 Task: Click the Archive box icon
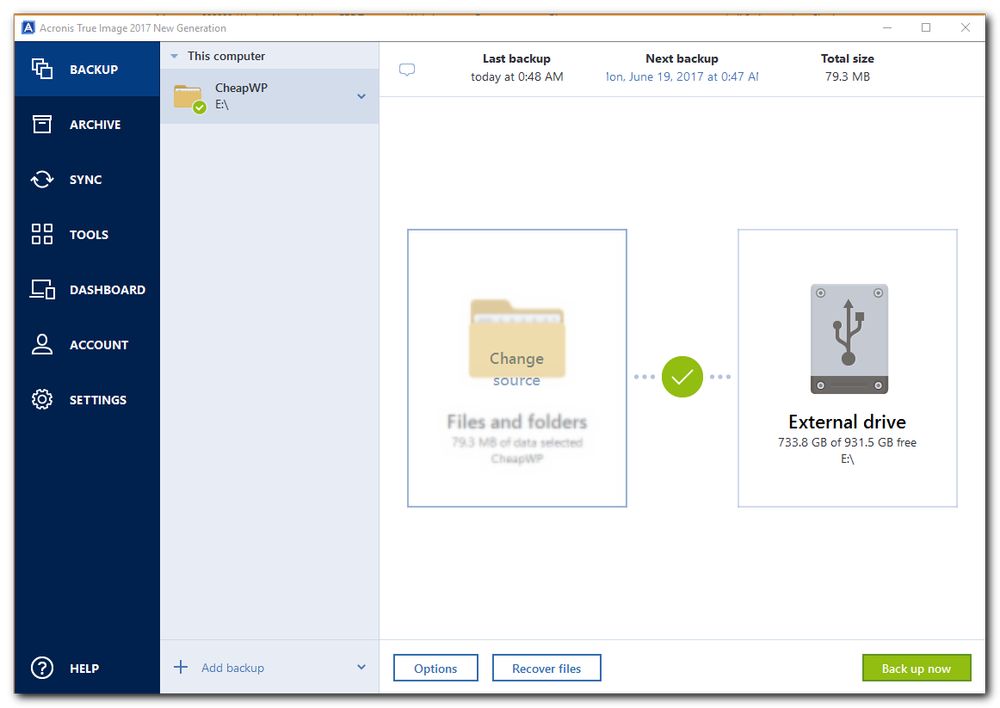pyautogui.click(x=42, y=124)
